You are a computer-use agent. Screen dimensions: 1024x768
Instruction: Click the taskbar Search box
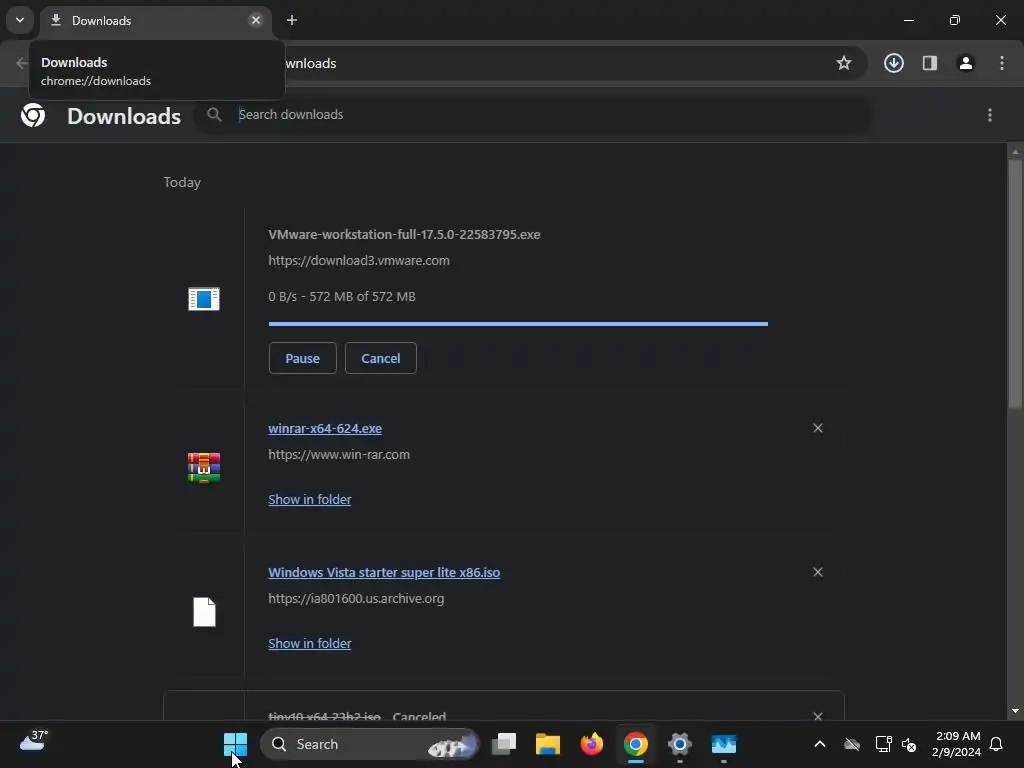click(x=370, y=744)
